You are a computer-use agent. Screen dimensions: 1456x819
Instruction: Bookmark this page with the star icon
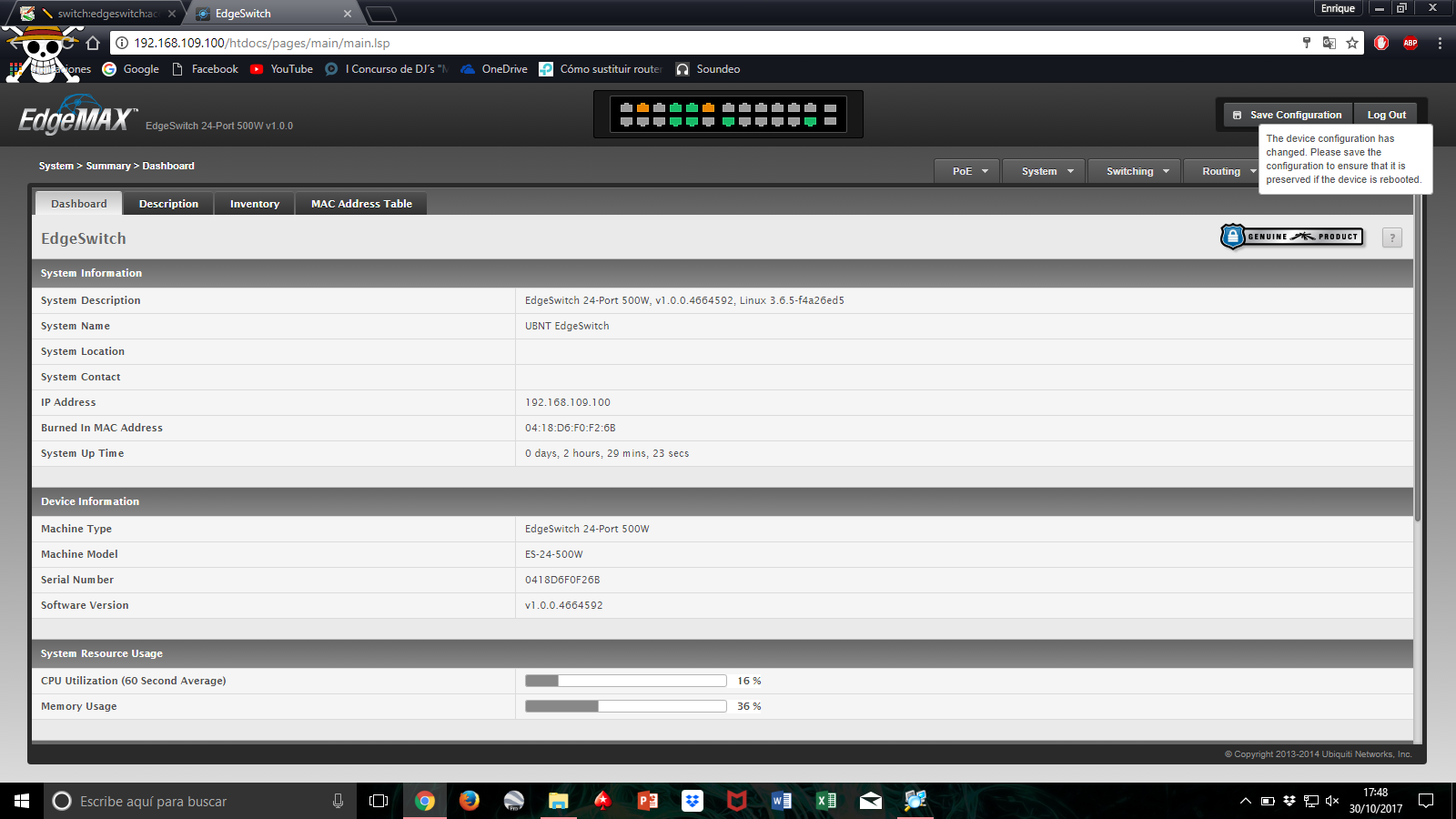point(1352,43)
